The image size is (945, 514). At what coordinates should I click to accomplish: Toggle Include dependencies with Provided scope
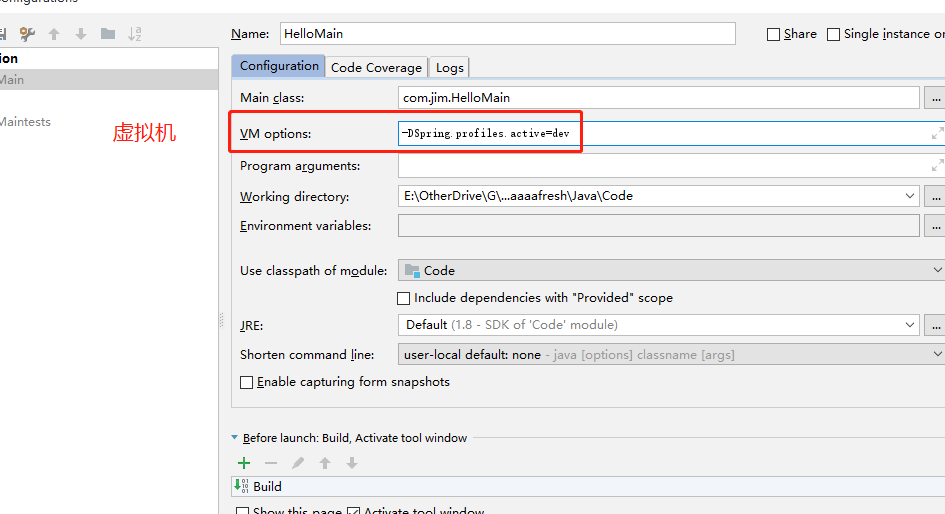coord(404,298)
